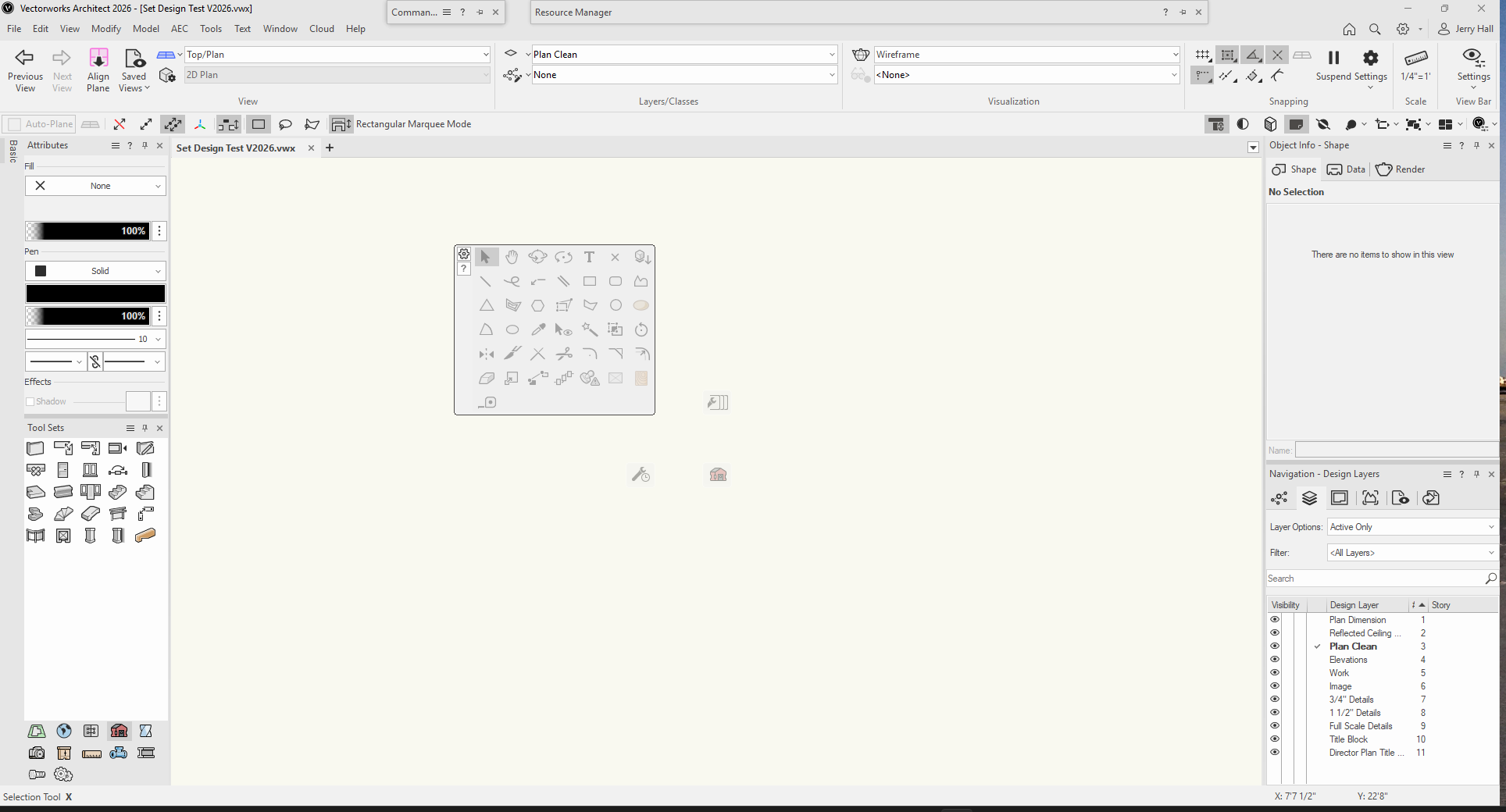Open Saved Views button

134,70
